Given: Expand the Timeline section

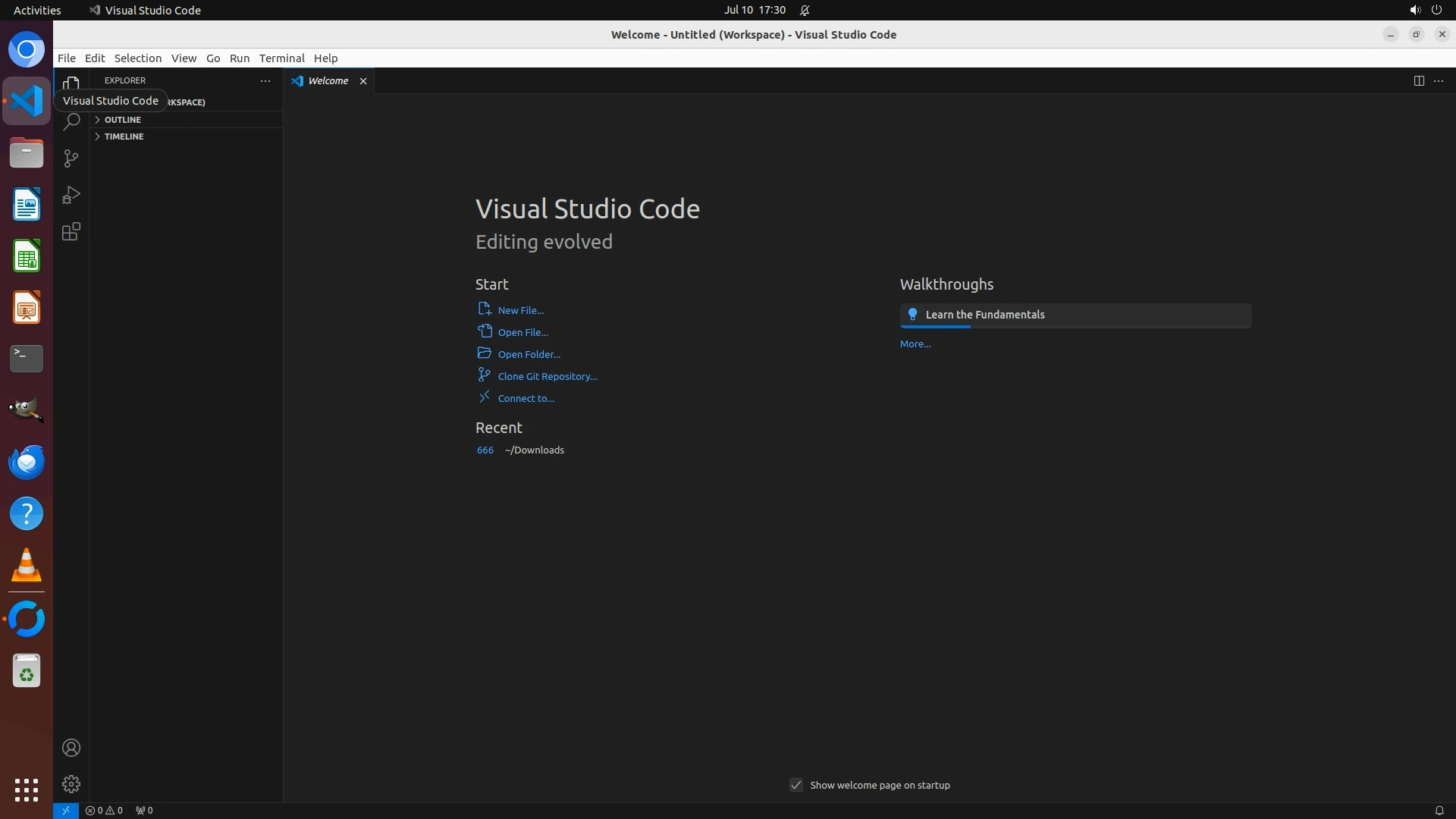Looking at the screenshot, I should (124, 136).
